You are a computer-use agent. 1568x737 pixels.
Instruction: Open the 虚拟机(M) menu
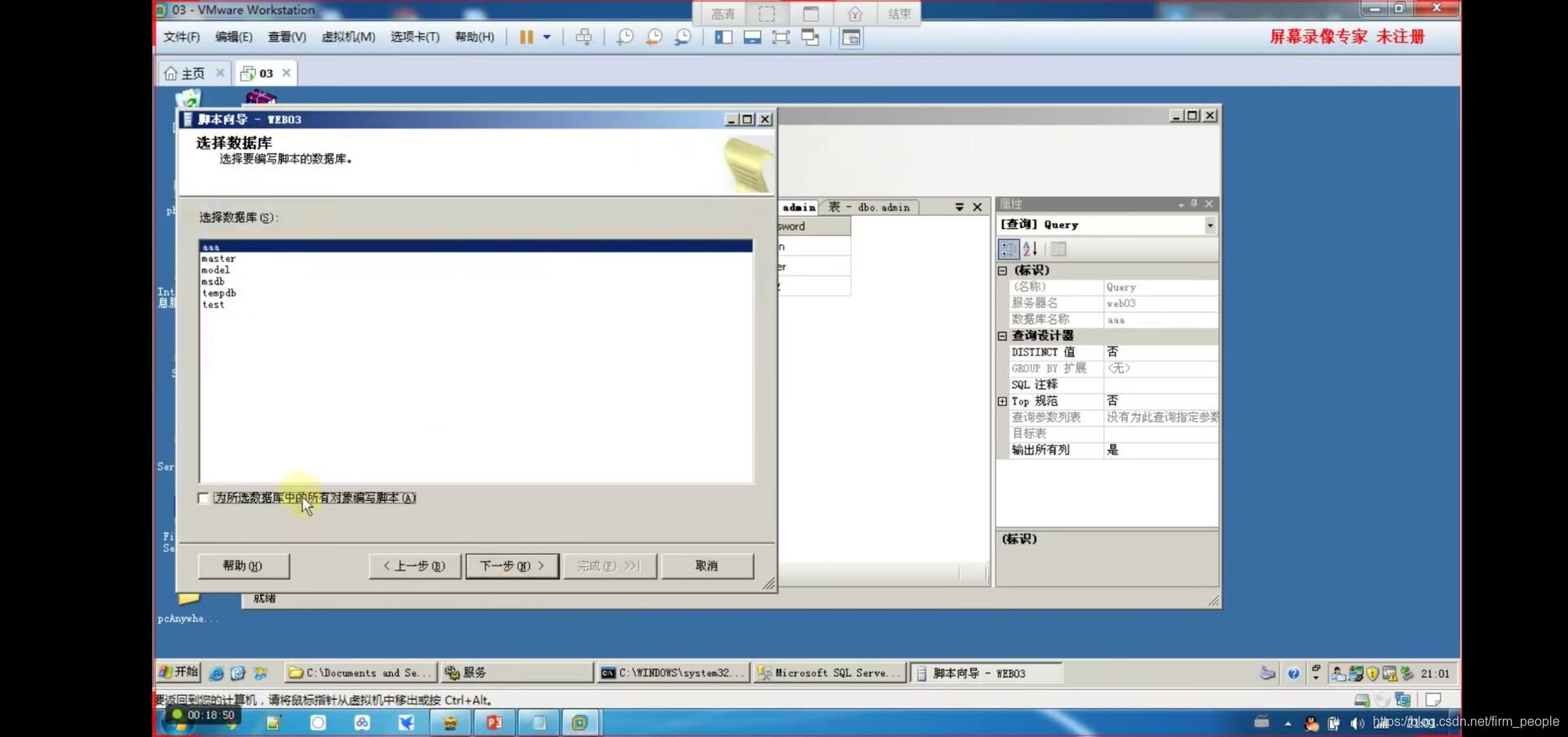pos(349,37)
